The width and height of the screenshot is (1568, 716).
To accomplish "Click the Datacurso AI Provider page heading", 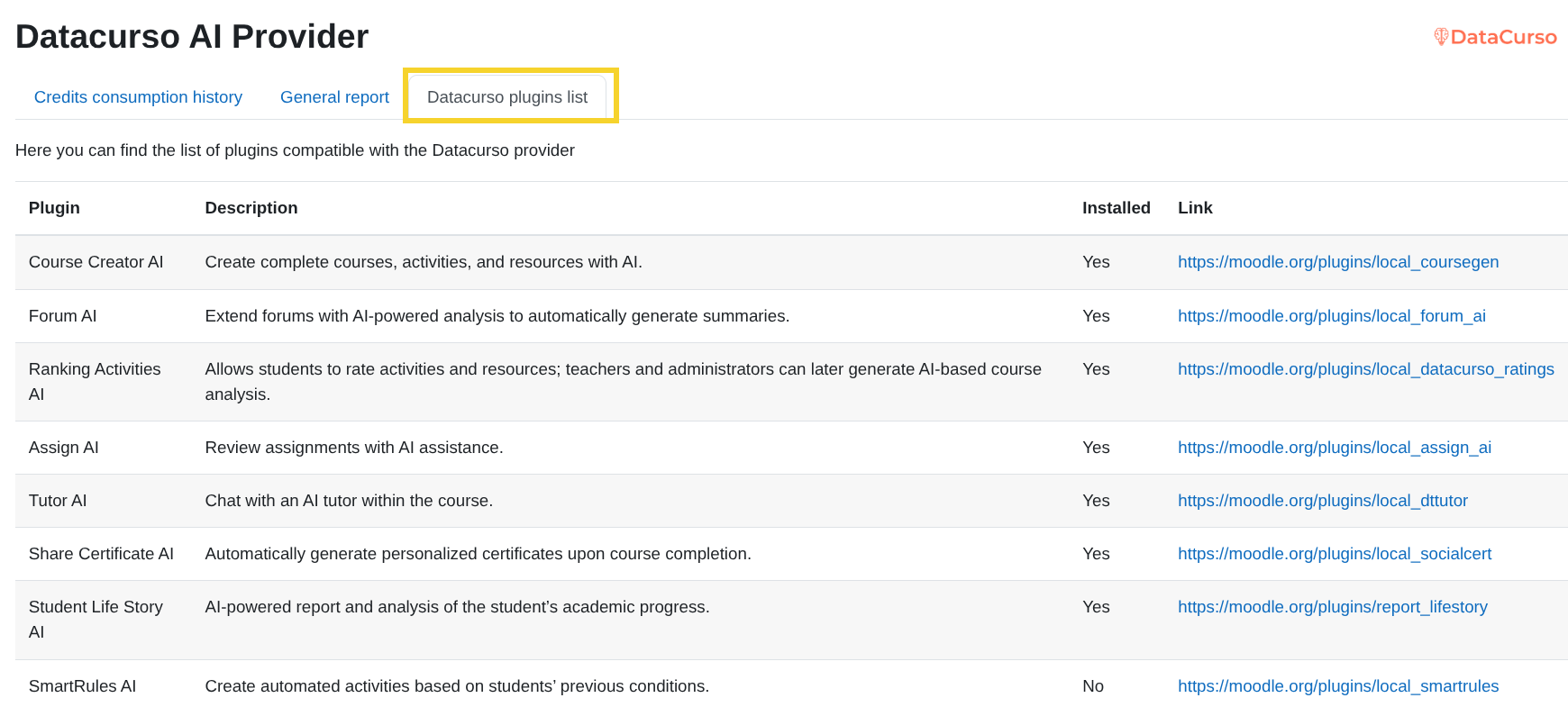I will [192, 37].
